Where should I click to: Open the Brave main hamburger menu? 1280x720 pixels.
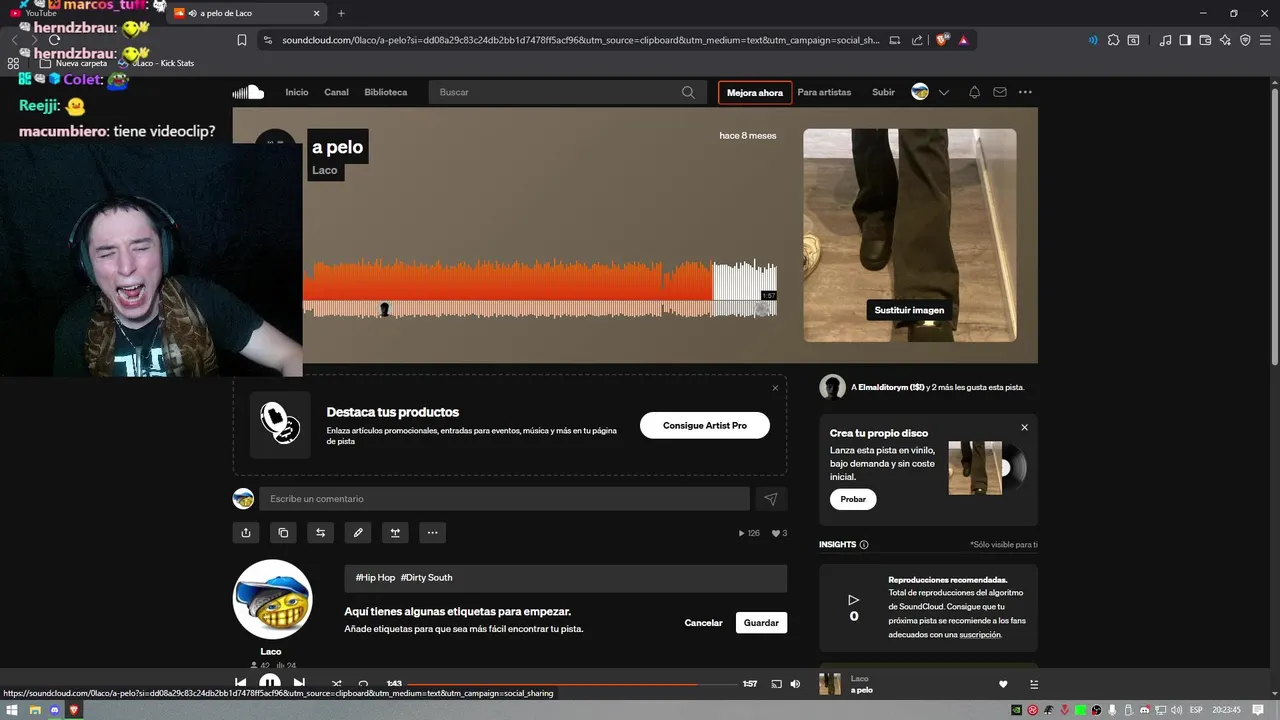click(1264, 40)
